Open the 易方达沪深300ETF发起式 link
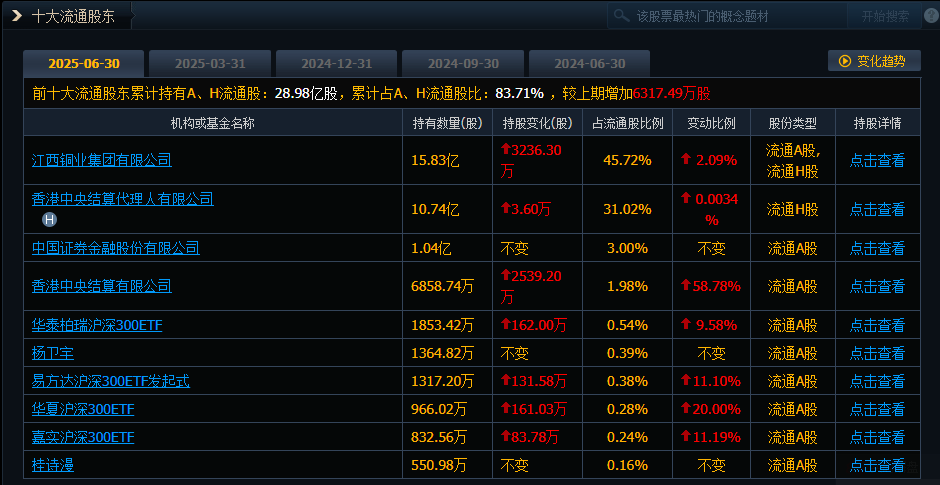The image size is (940, 485). tap(111, 381)
